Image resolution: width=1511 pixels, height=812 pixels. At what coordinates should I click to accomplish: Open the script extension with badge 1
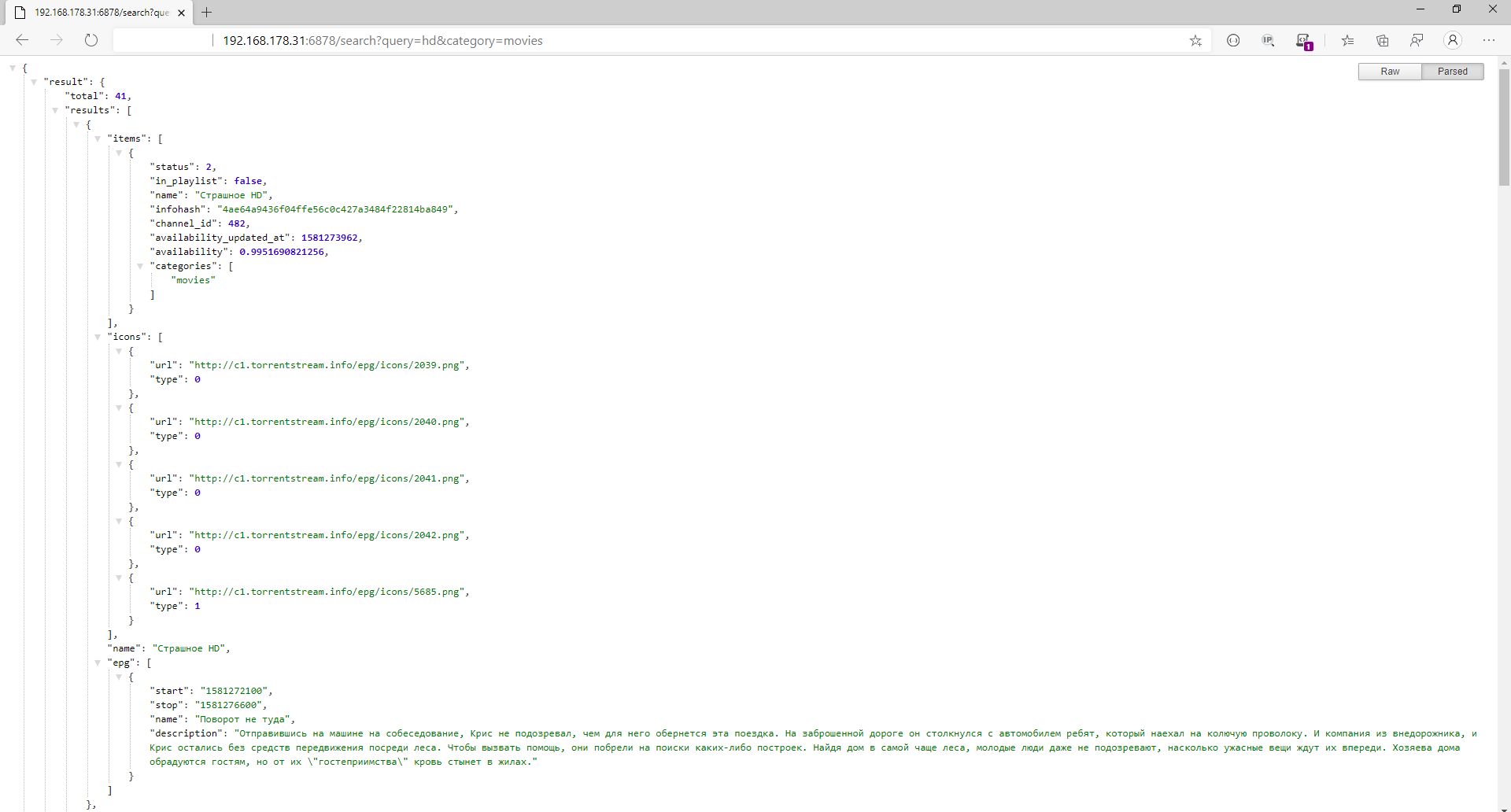click(x=1303, y=41)
